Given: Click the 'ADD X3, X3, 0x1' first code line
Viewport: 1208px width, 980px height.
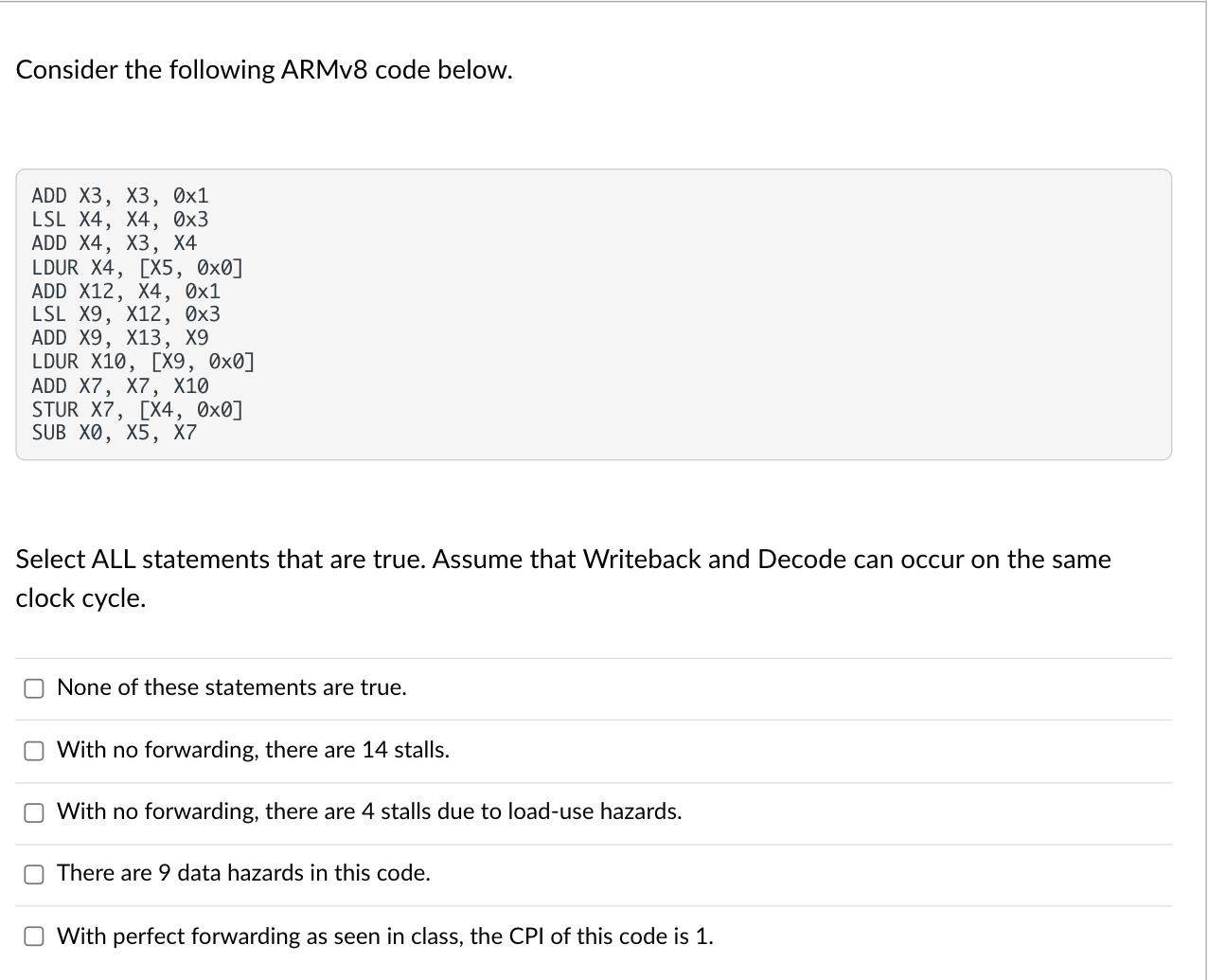Looking at the screenshot, I should (x=120, y=196).
